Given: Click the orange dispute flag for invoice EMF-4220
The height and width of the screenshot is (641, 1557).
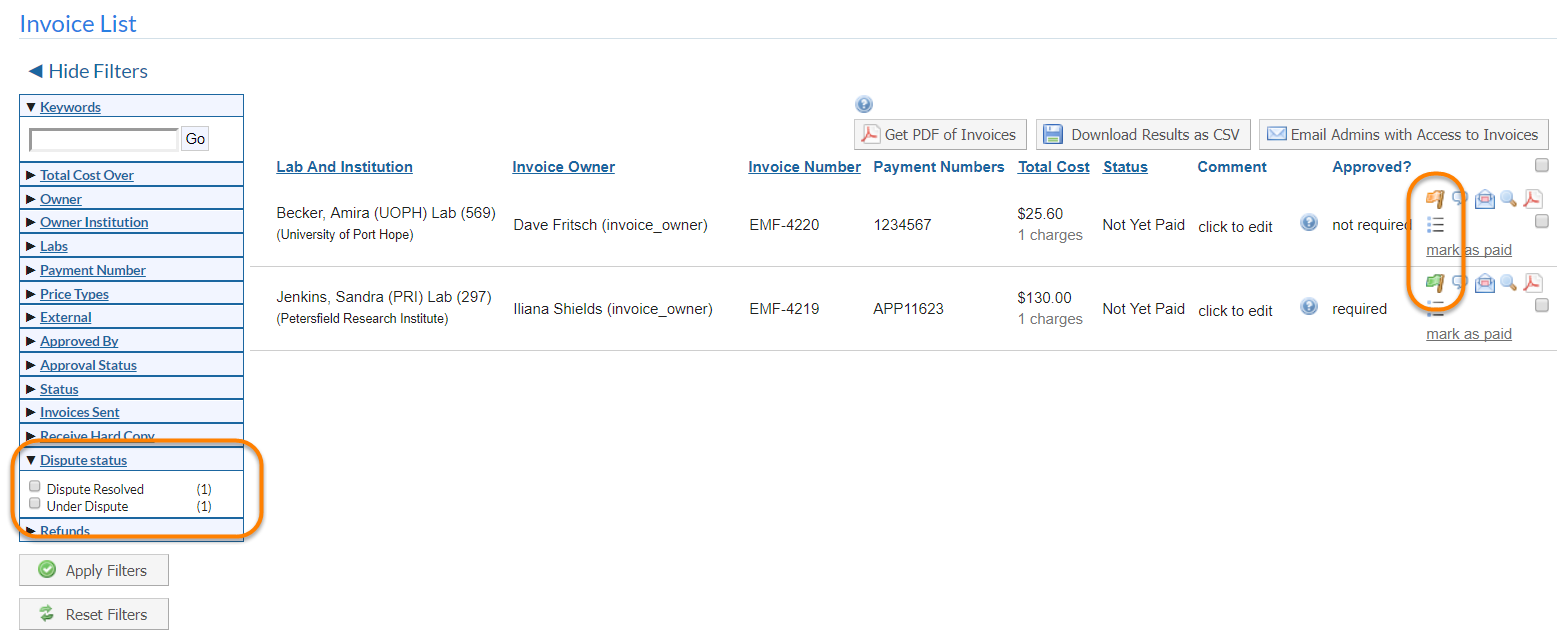Looking at the screenshot, I should tap(1435, 199).
